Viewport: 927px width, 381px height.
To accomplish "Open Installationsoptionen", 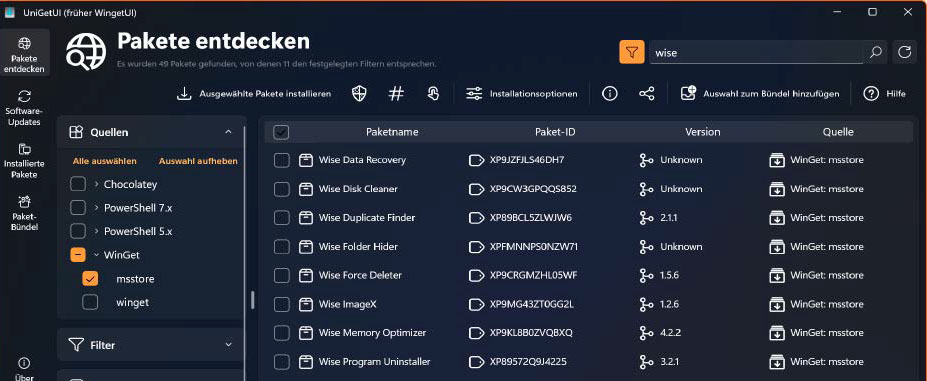I will [x=521, y=93].
